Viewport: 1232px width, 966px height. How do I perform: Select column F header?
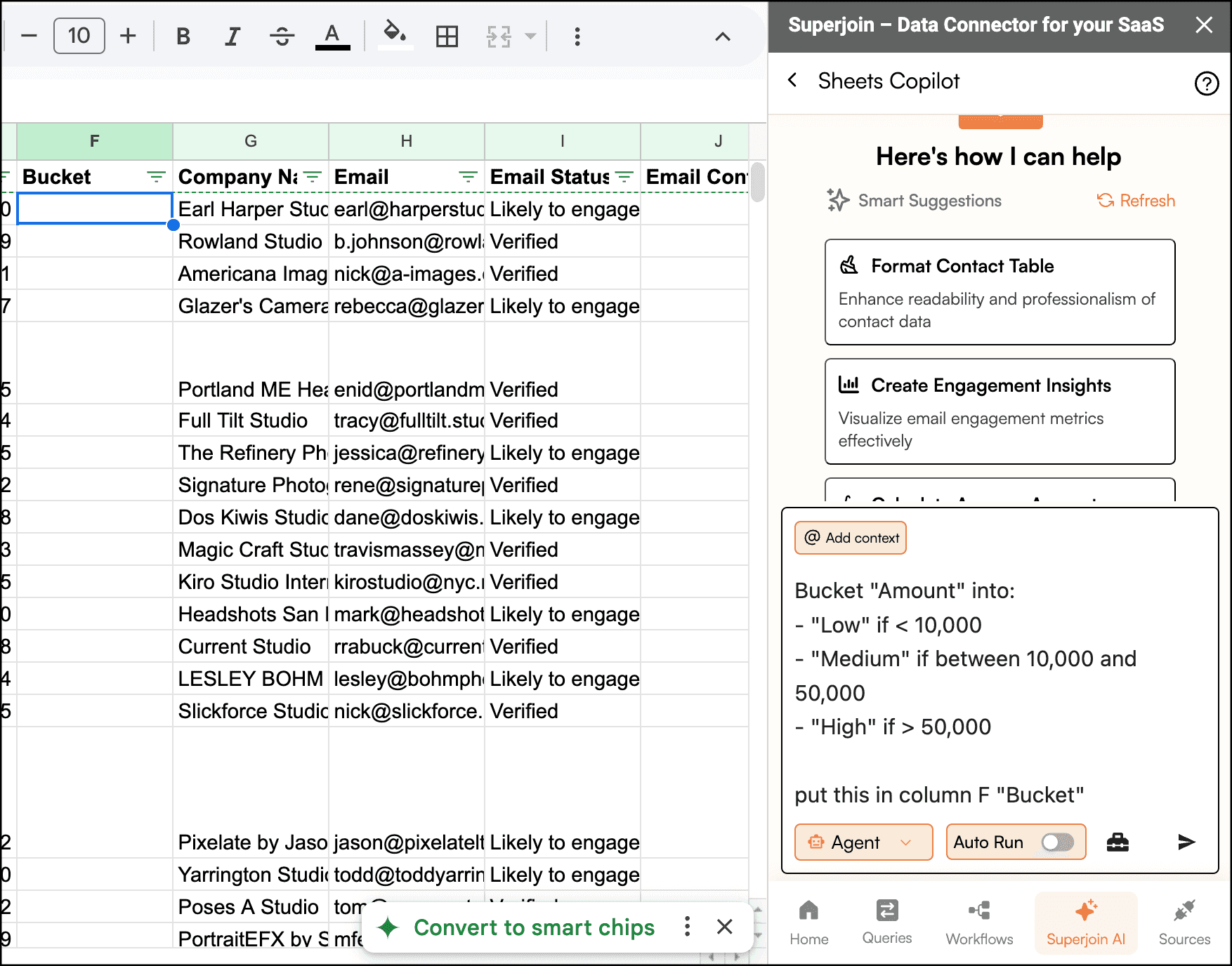95,141
